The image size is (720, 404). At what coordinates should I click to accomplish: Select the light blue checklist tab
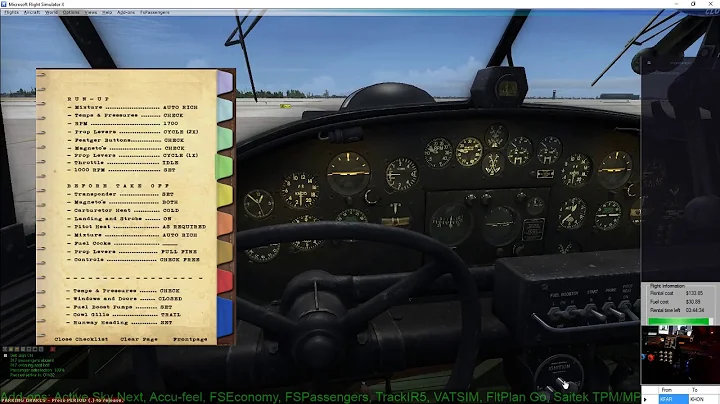225,110
